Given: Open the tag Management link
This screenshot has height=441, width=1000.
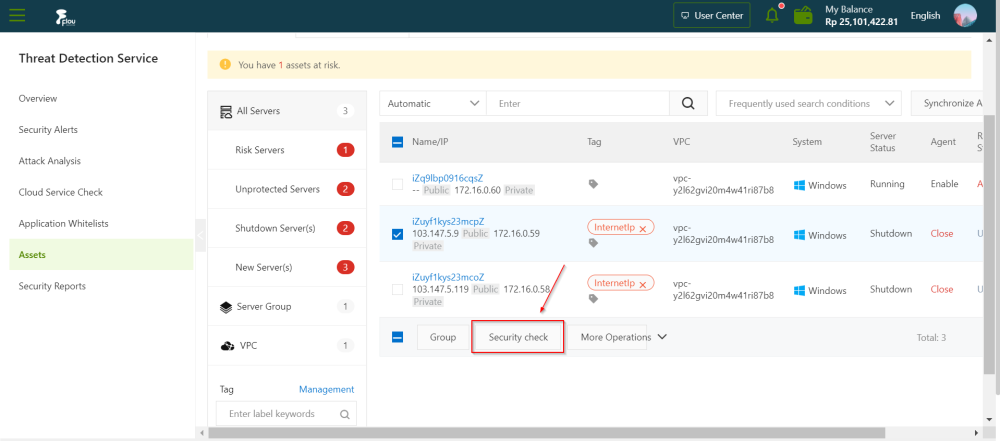Looking at the screenshot, I should click(x=326, y=389).
